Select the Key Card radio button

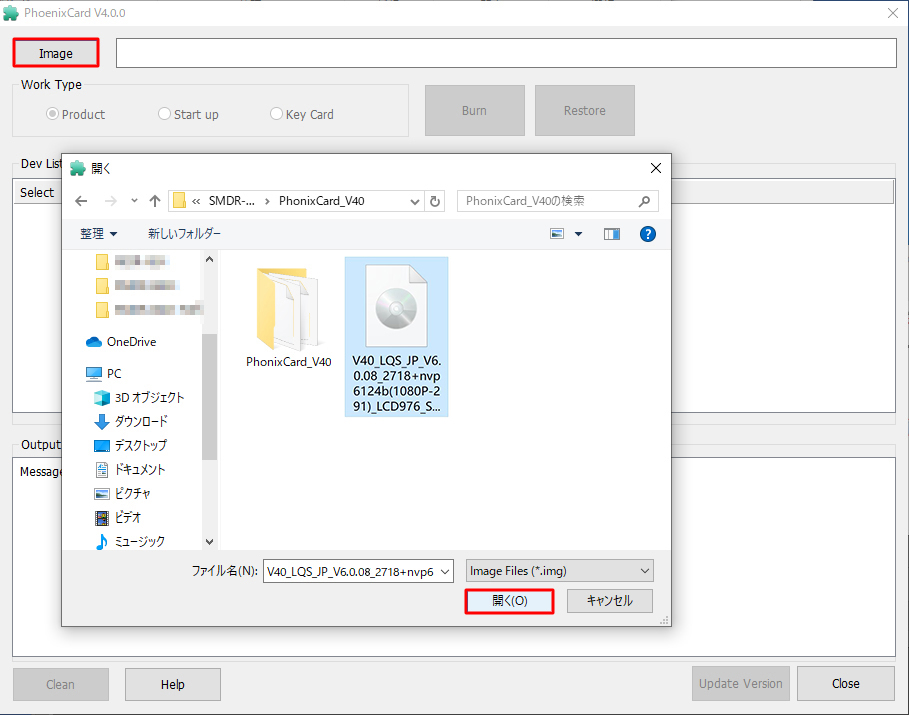point(277,115)
